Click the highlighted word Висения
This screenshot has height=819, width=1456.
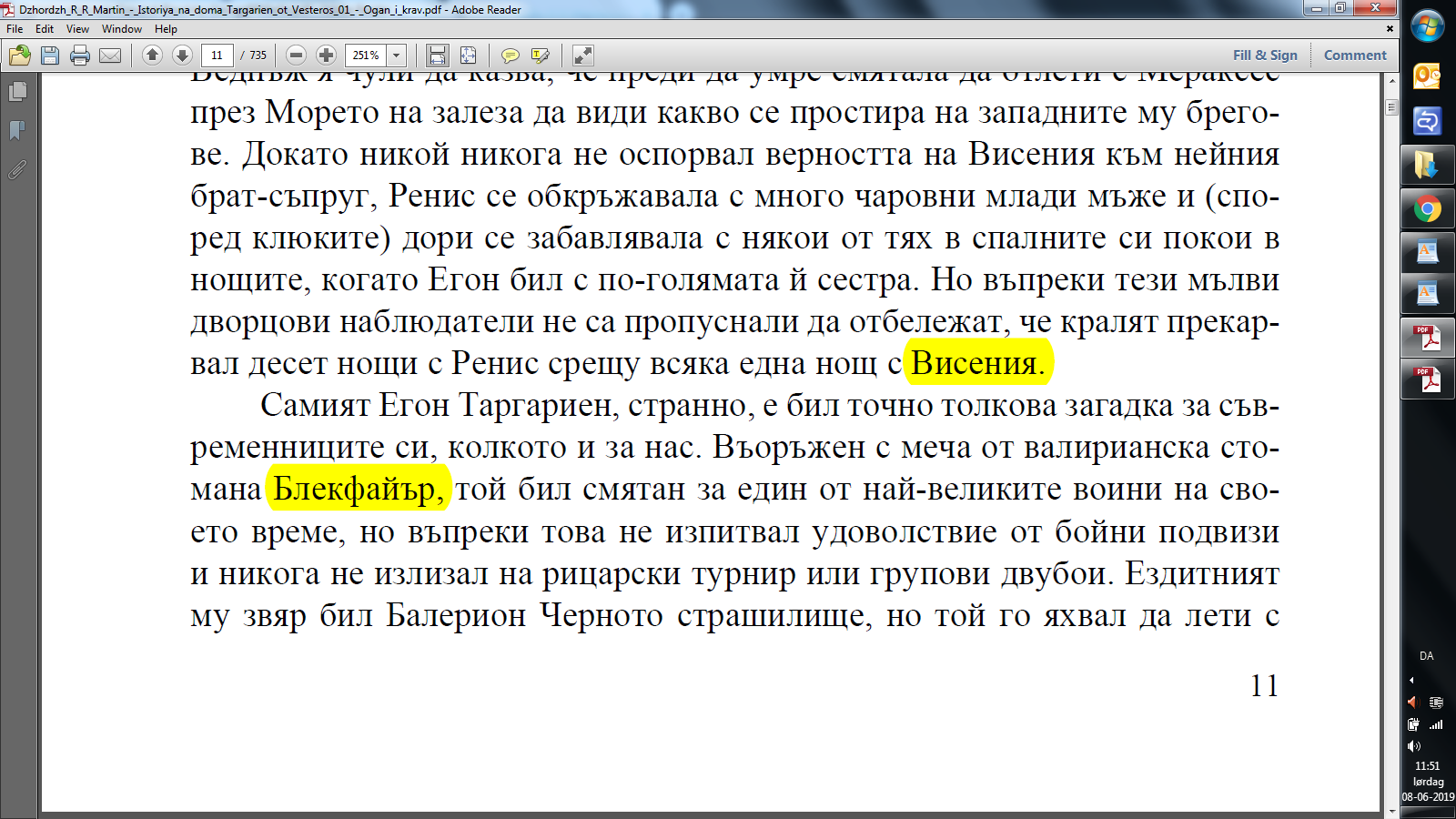tap(978, 363)
